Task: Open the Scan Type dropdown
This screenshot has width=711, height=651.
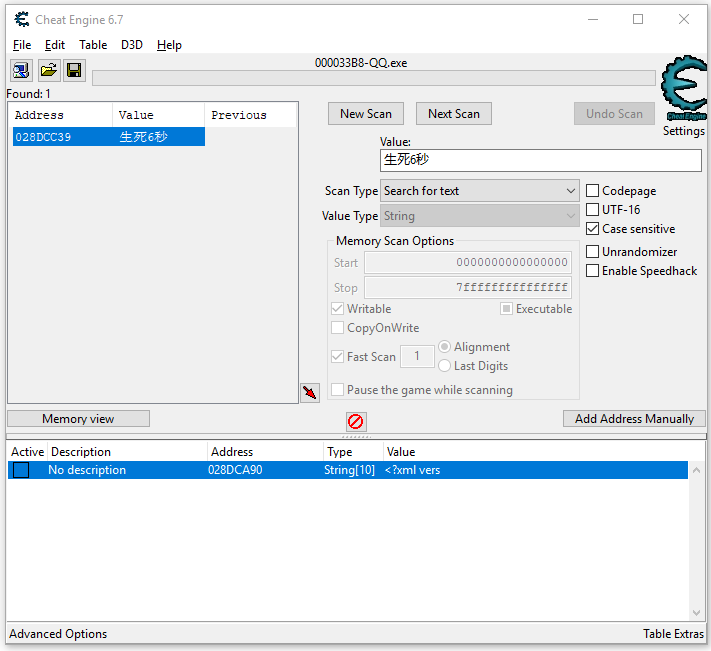Action: point(480,191)
